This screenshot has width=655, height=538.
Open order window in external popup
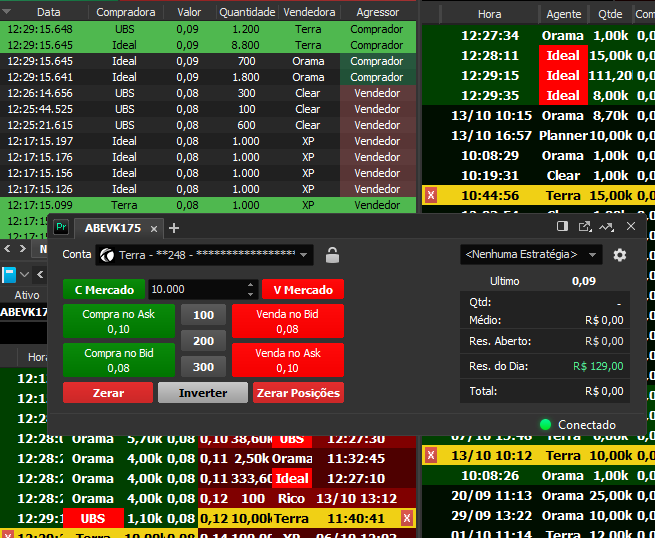(x=585, y=226)
